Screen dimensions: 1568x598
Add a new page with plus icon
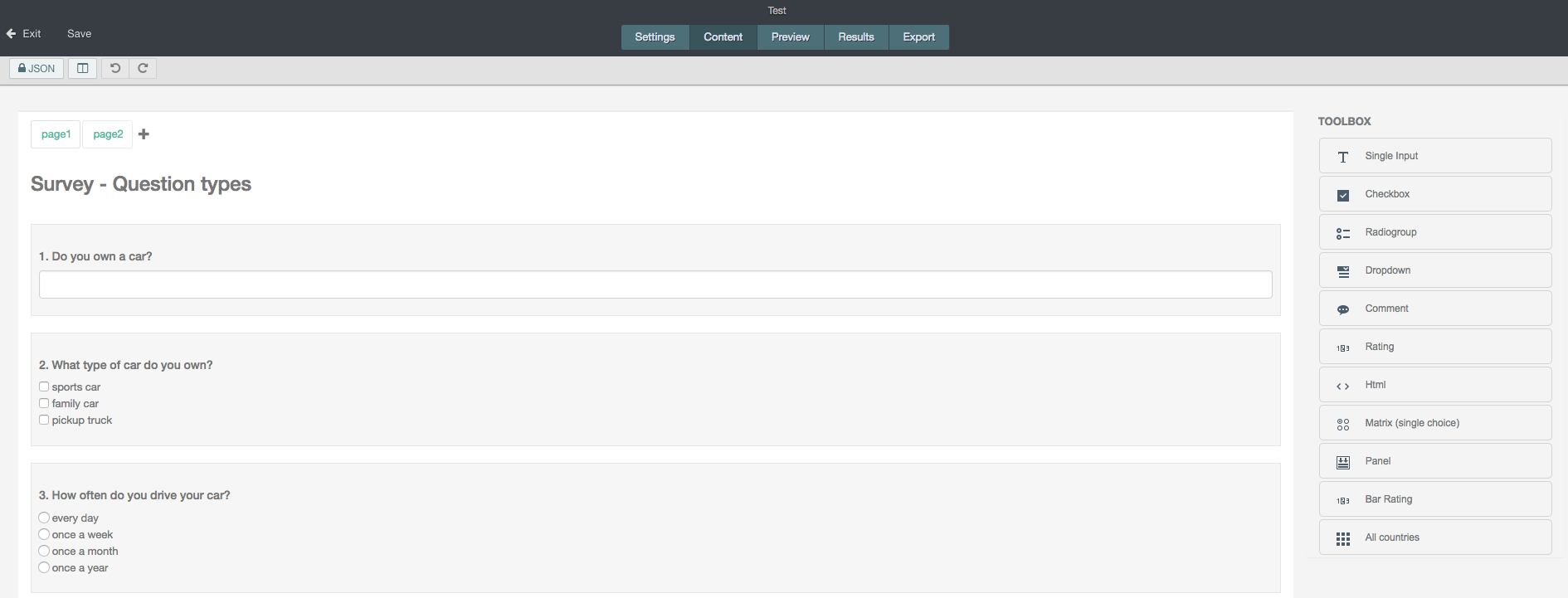click(x=144, y=134)
